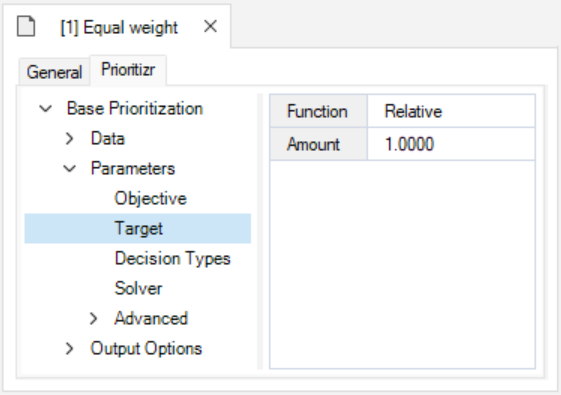Select the Target tree item
The image size is (561, 395).
click(138, 229)
